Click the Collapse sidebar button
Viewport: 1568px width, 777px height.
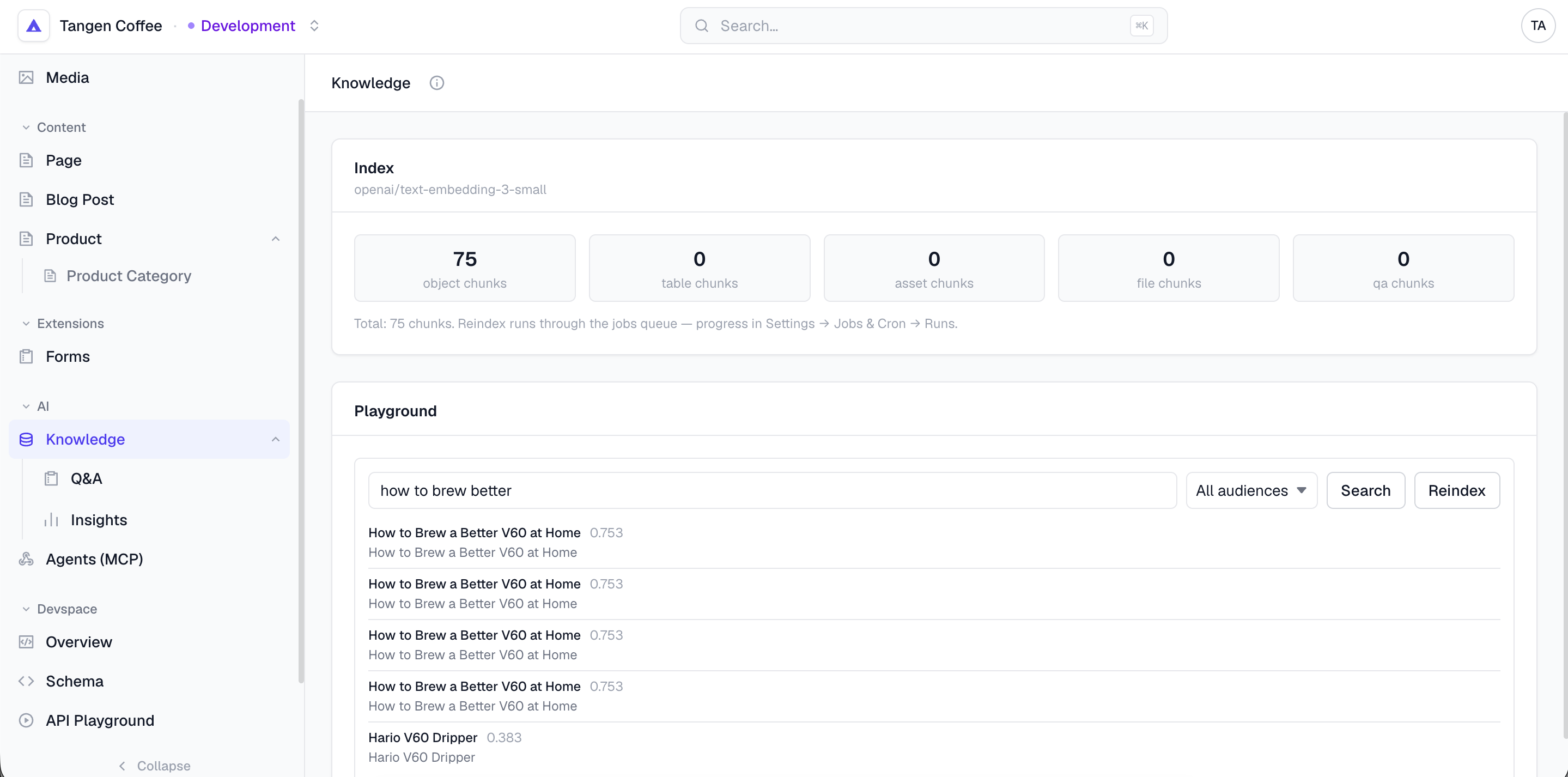click(x=154, y=766)
